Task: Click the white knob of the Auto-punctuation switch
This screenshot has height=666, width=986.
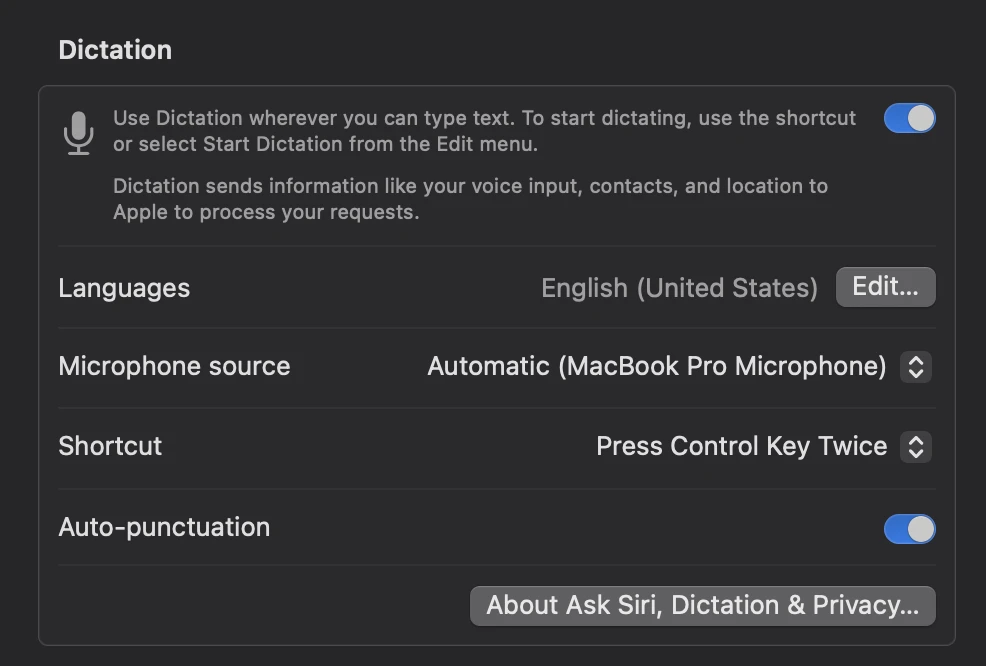Action: (921, 529)
